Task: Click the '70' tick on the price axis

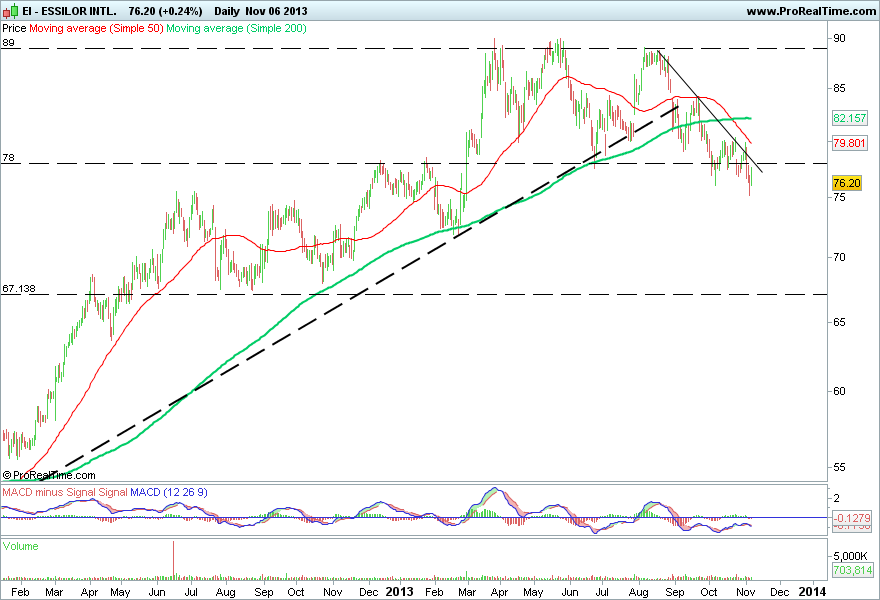Action: coord(840,257)
